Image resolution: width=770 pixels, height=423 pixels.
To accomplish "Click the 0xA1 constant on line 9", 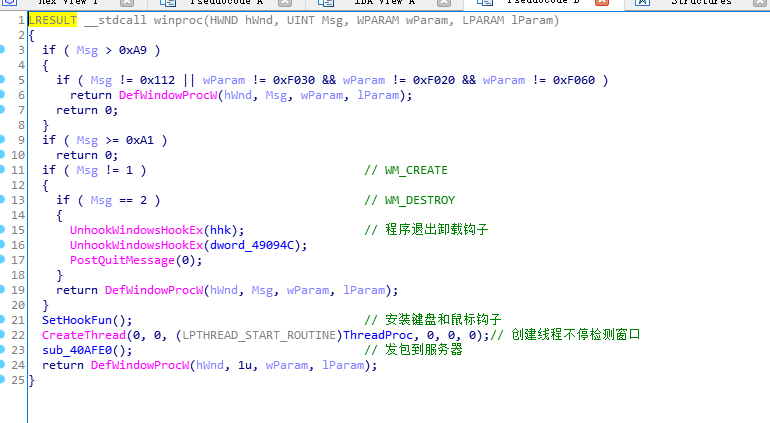I will click(x=139, y=140).
